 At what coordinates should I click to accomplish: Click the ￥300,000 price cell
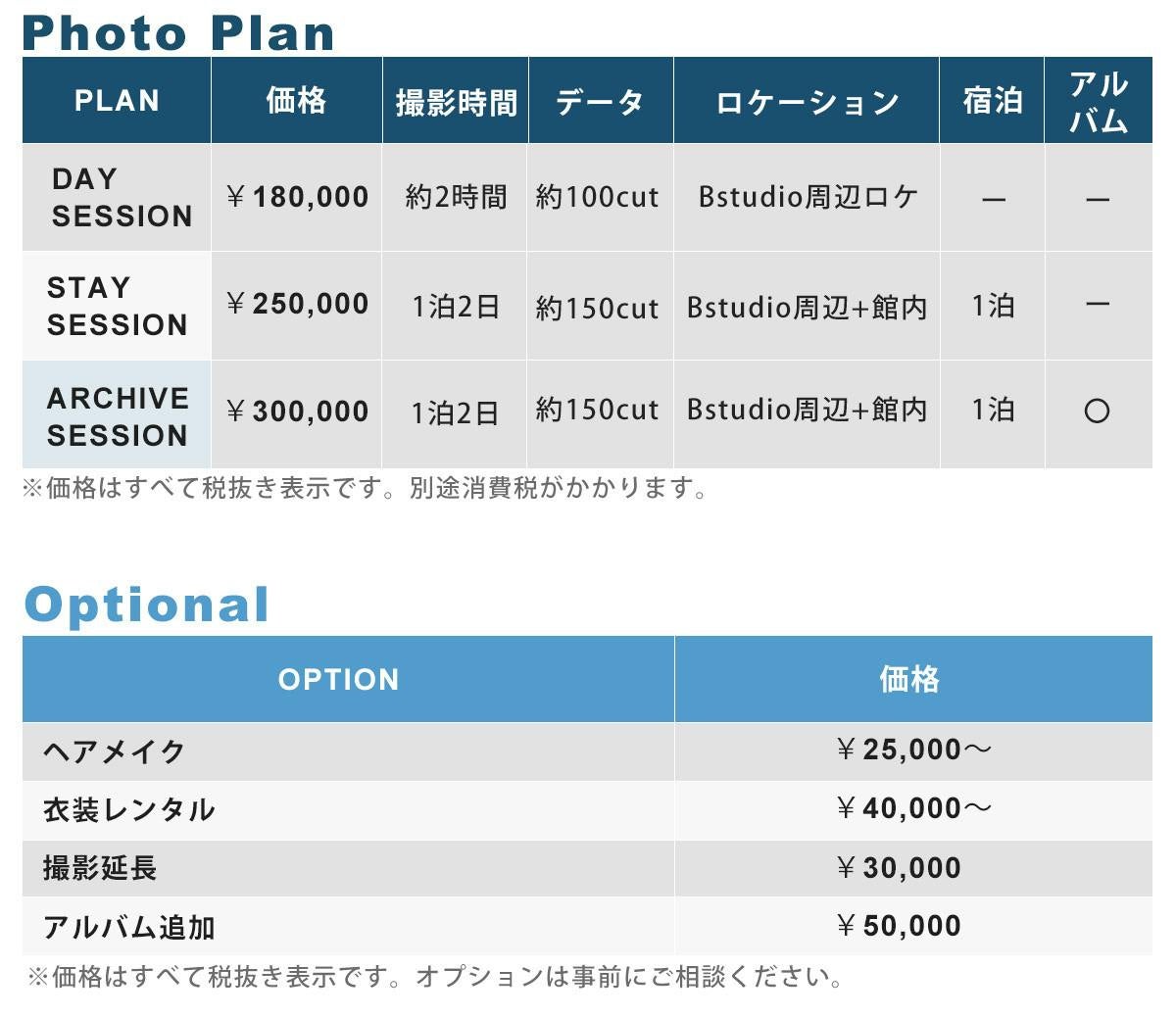click(x=297, y=412)
